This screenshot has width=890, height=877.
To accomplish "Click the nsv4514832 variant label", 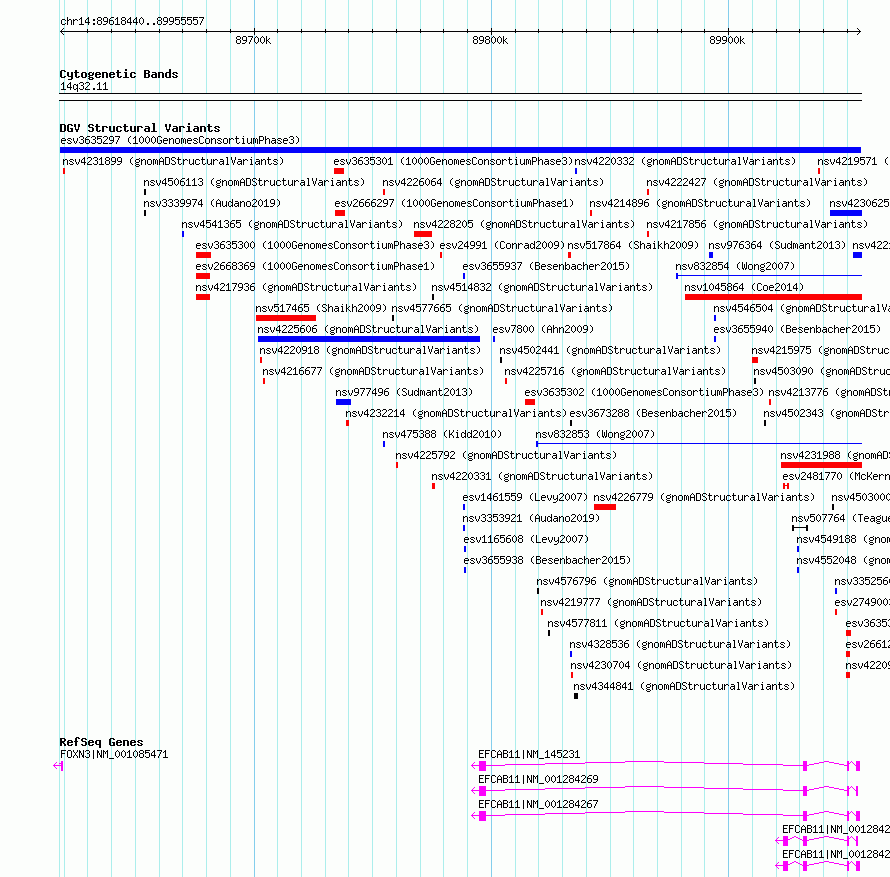I will pos(543,287).
